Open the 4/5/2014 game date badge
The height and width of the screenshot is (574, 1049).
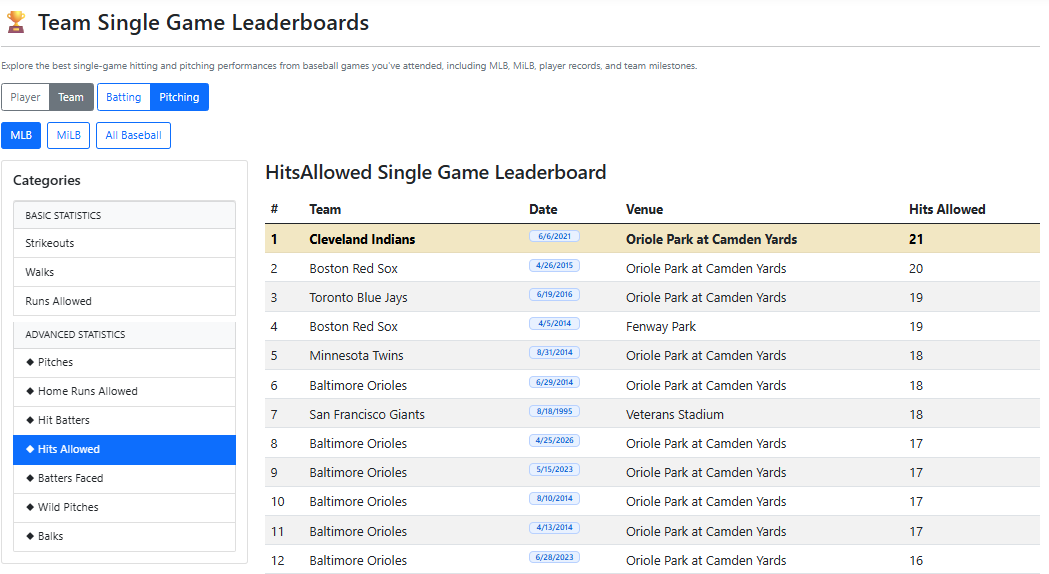tap(555, 323)
